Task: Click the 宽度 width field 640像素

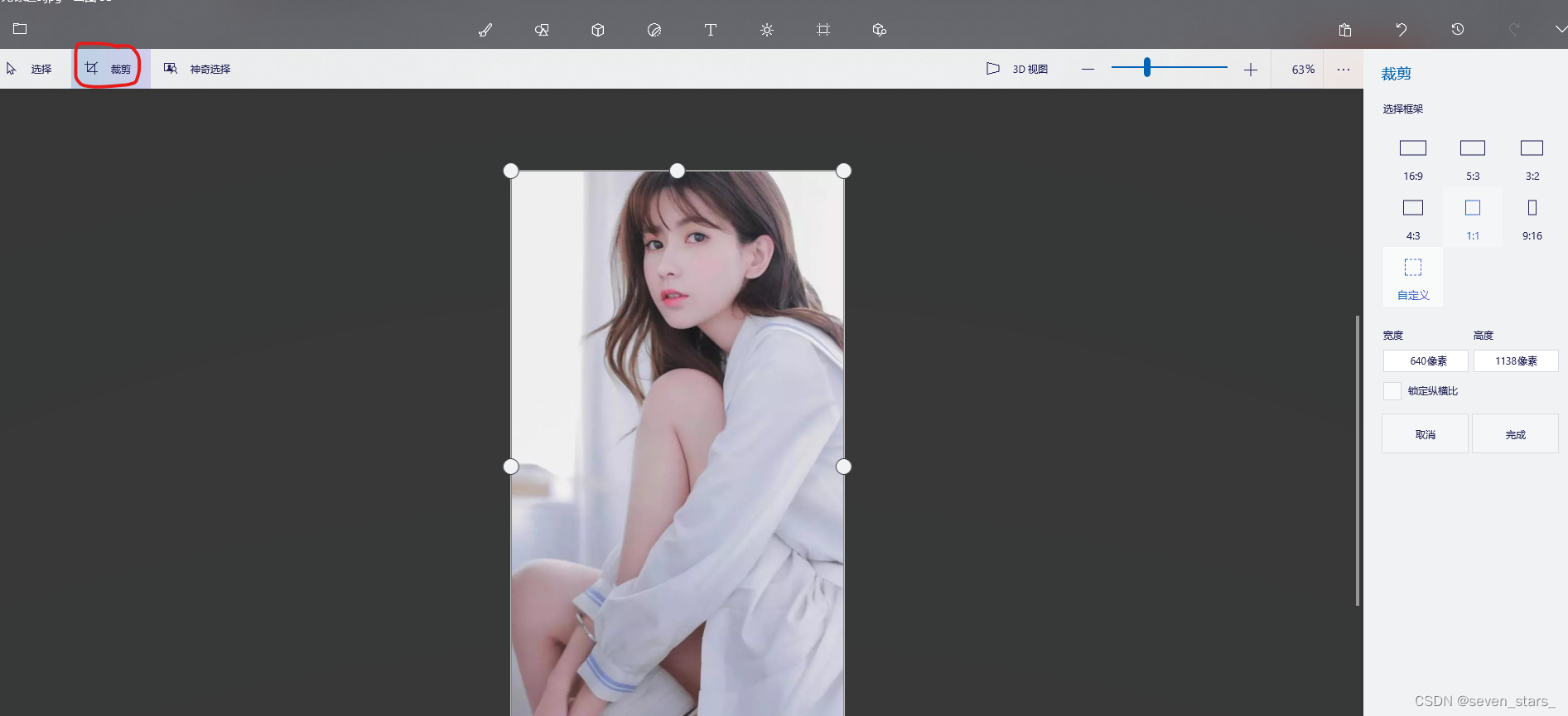Action: 1426,361
